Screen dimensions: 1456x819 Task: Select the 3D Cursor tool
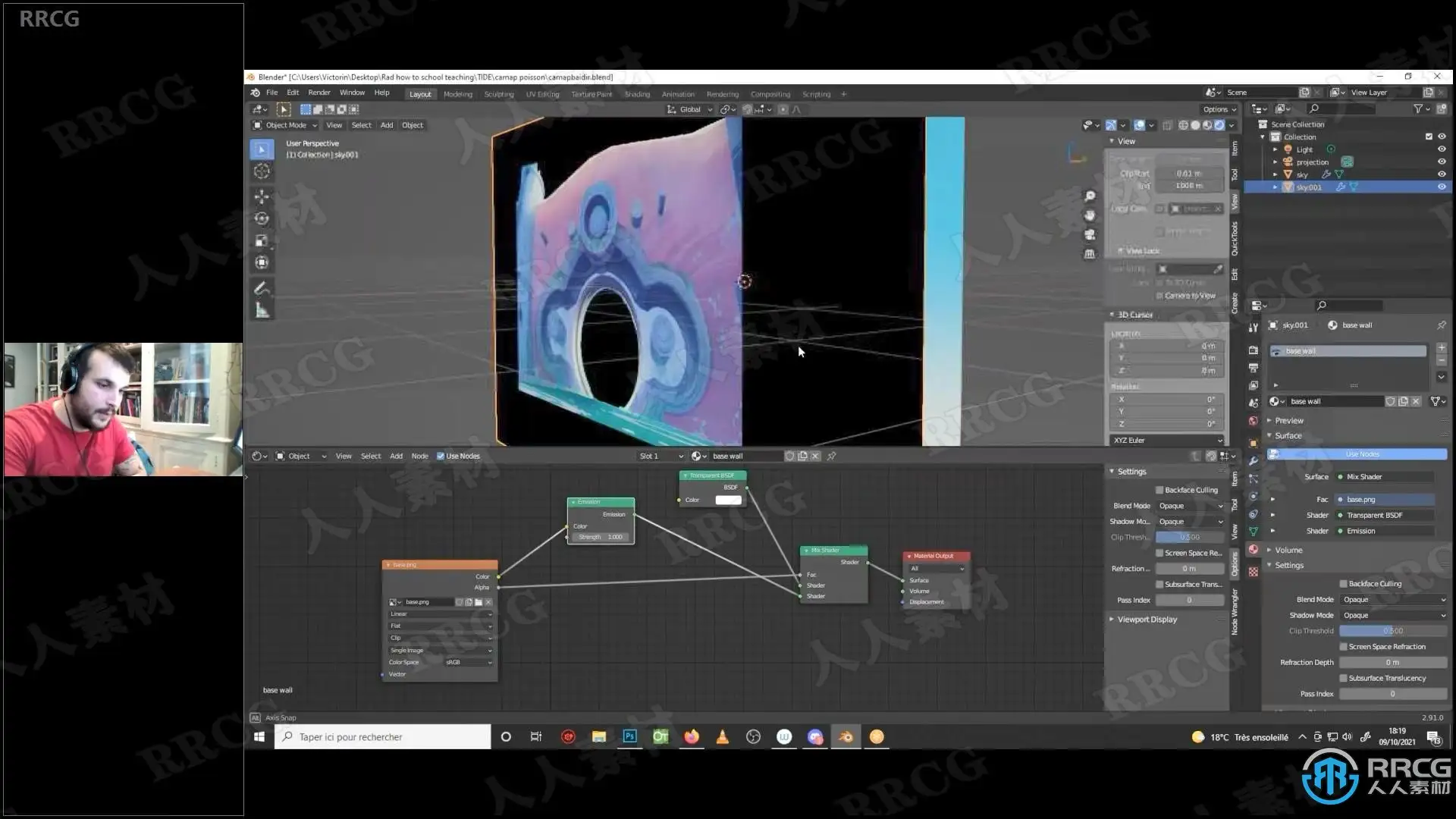pyautogui.click(x=262, y=171)
